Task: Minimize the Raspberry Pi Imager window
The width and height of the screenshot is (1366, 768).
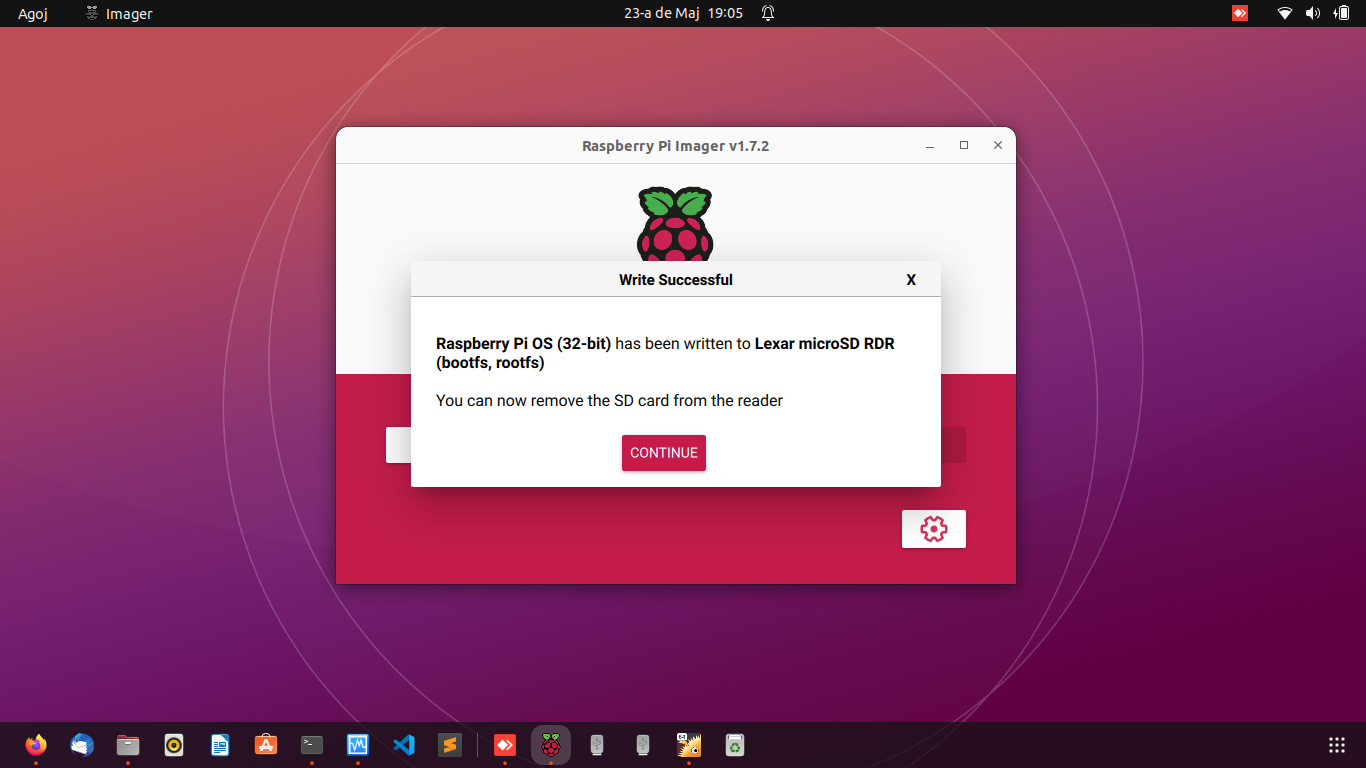Action: 930,146
